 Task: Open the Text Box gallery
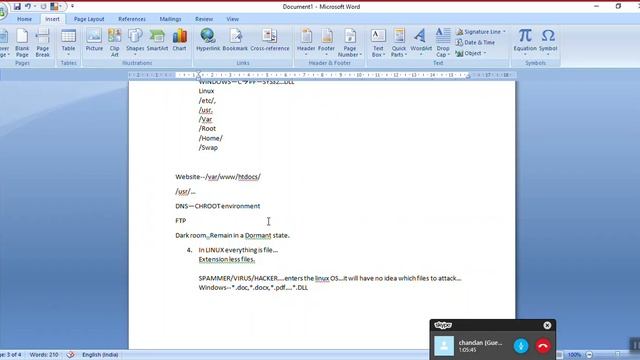(378, 43)
